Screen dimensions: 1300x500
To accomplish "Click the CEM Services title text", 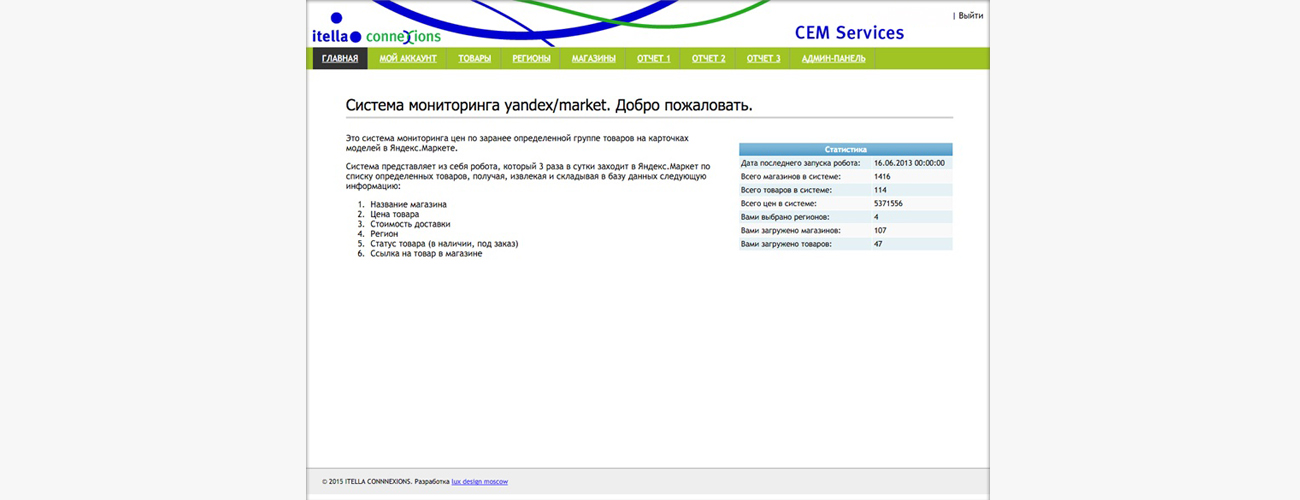I will [x=849, y=33].
